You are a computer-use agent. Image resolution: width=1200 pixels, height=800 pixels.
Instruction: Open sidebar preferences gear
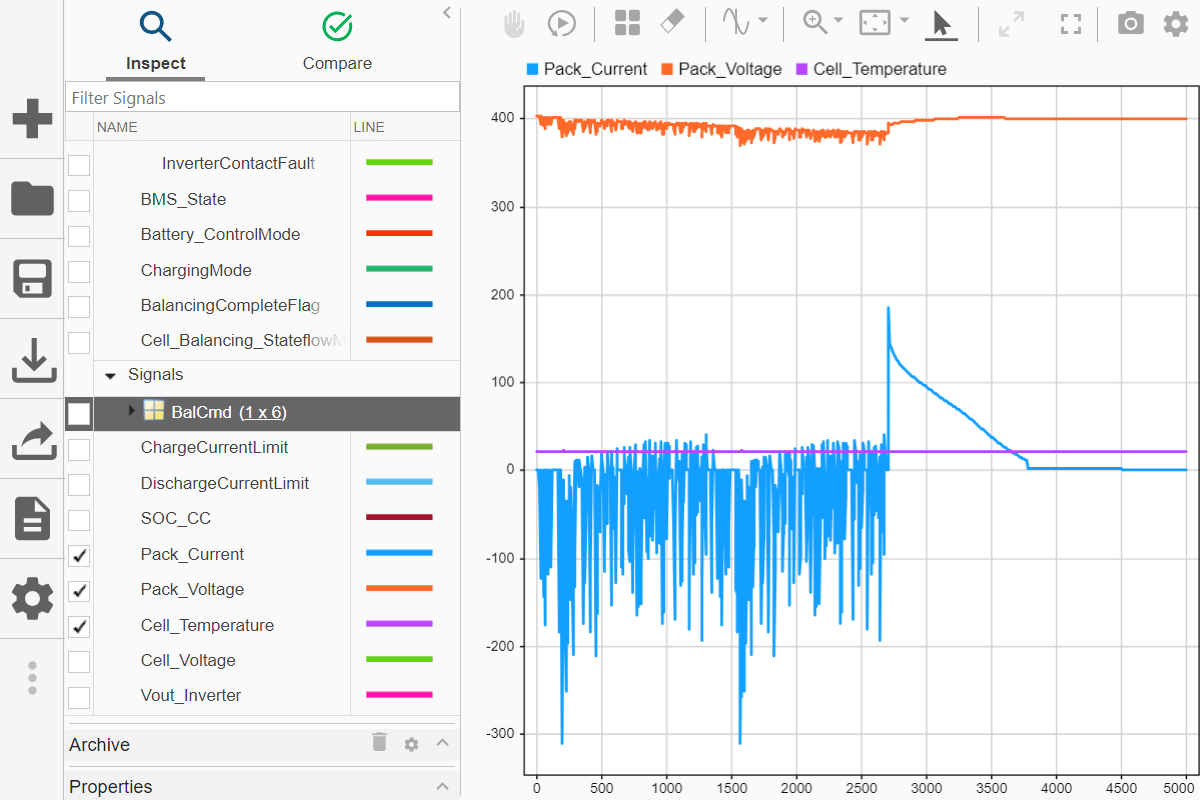(x=31, y=598)
